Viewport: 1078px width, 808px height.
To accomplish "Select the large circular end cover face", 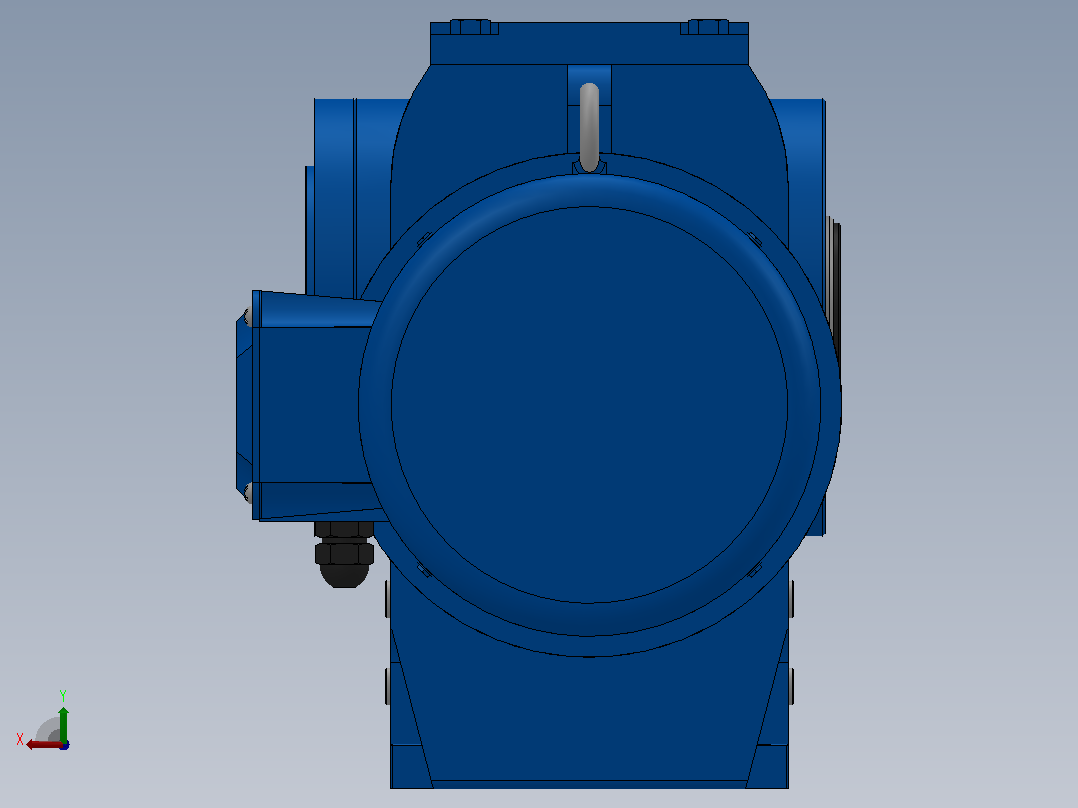I will (589, 404).
